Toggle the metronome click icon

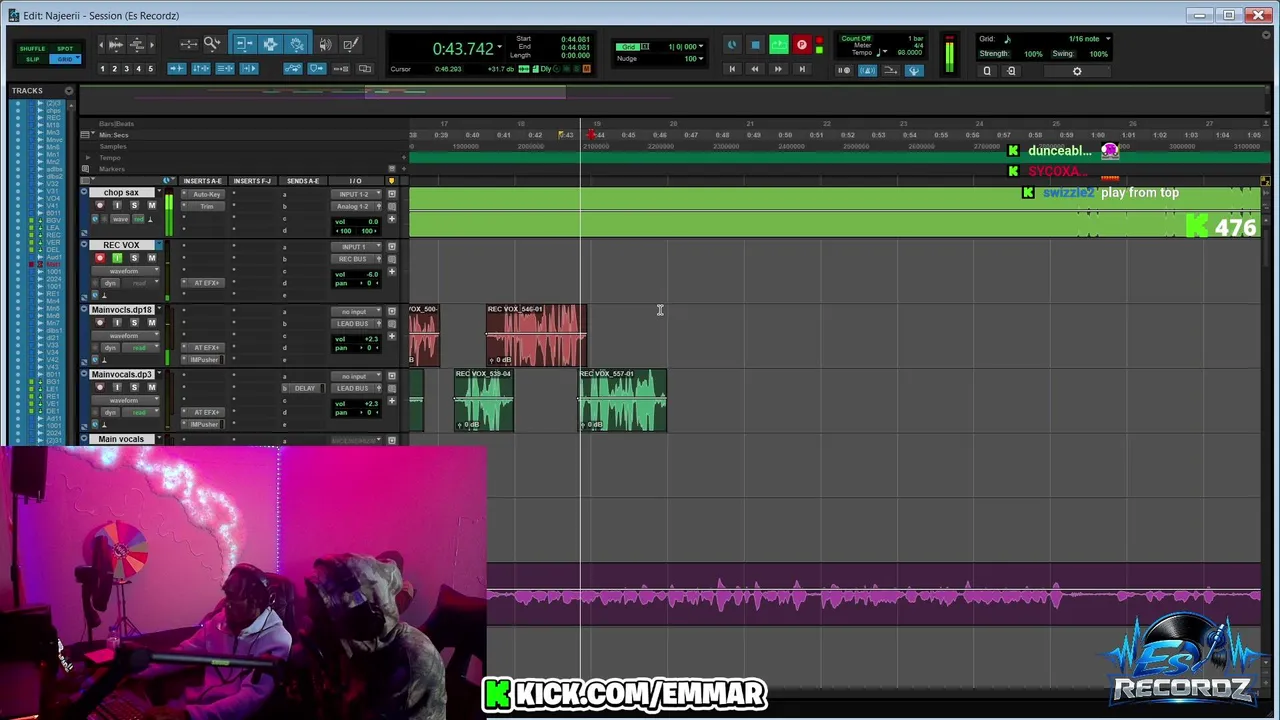click(x=867, y=70)
